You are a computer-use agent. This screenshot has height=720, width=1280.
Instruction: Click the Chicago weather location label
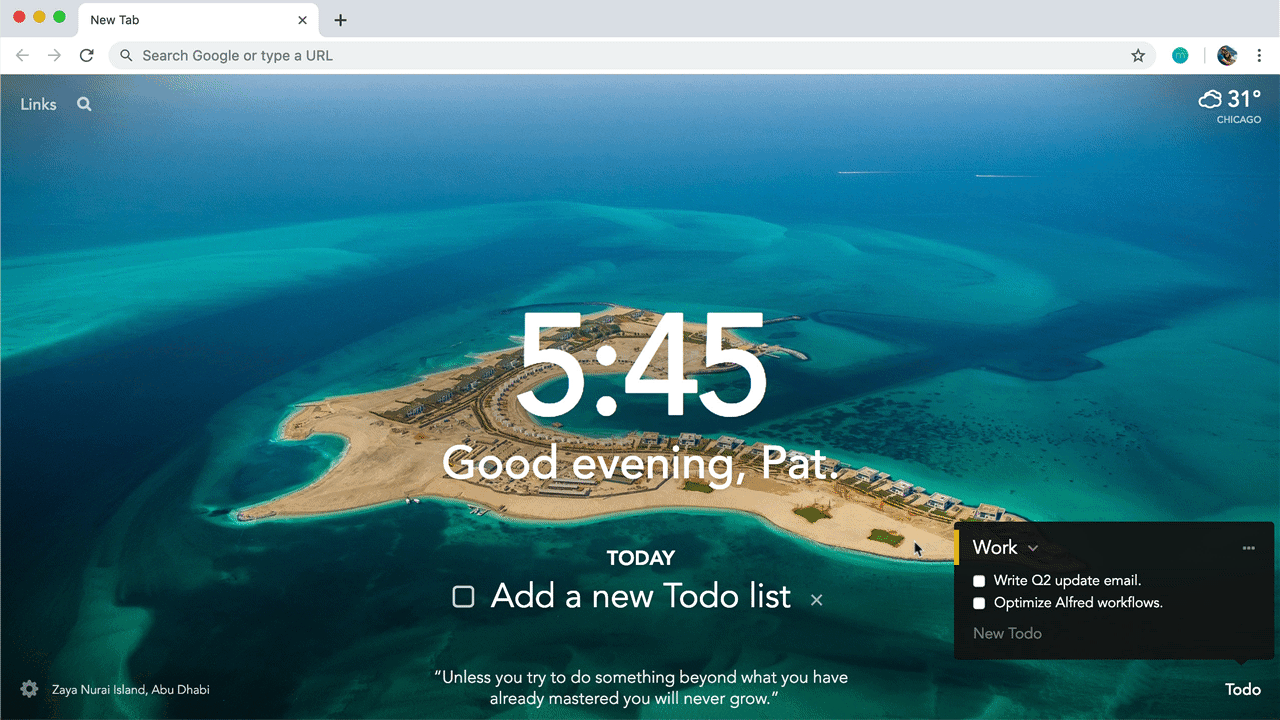pos(1239,120)
